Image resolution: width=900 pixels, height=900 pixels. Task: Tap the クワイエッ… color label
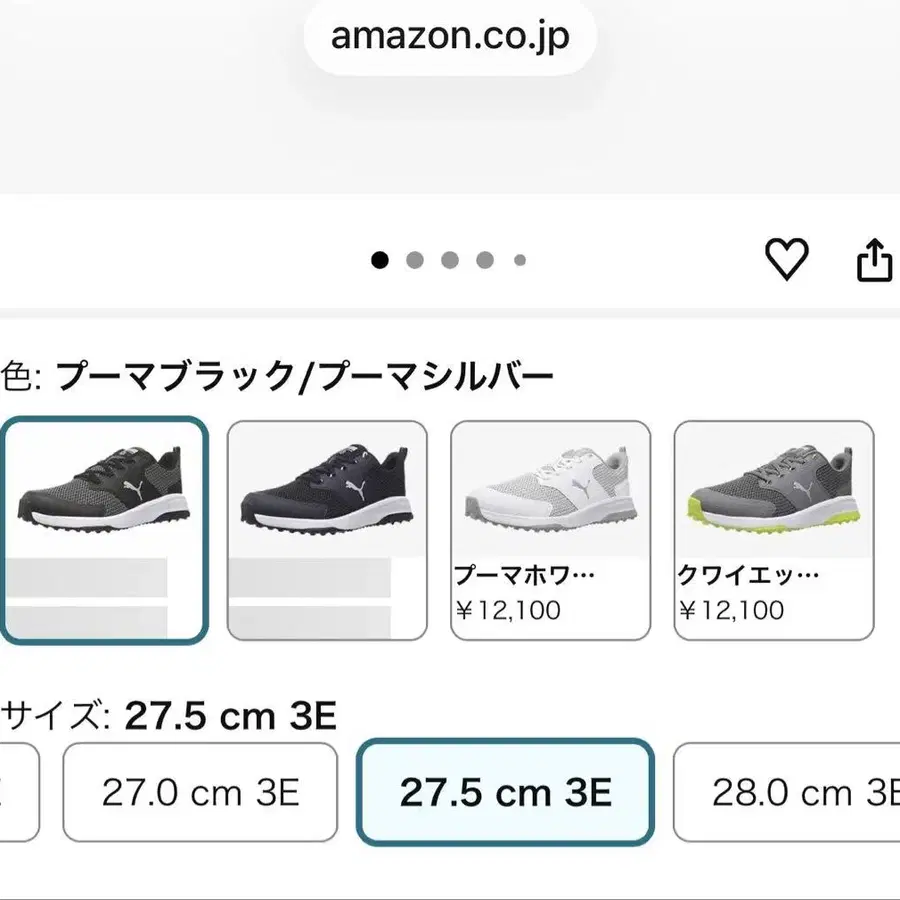748,576
